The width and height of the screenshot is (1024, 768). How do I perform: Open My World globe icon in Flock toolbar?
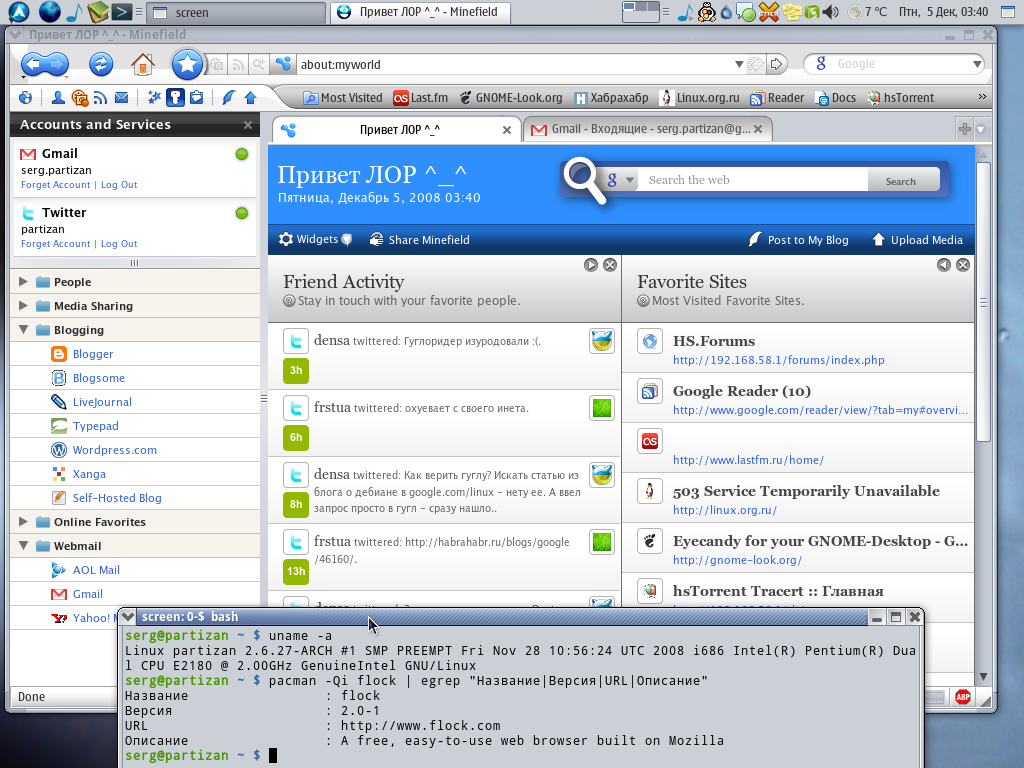tap(25, 98)
